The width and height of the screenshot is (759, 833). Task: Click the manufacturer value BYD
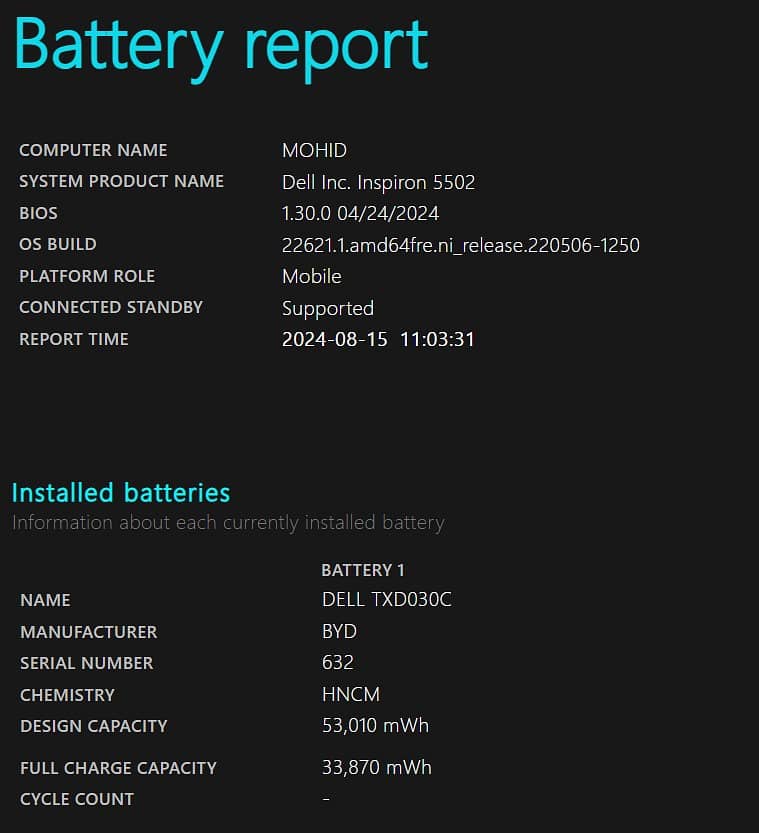(x=339, y=632)
